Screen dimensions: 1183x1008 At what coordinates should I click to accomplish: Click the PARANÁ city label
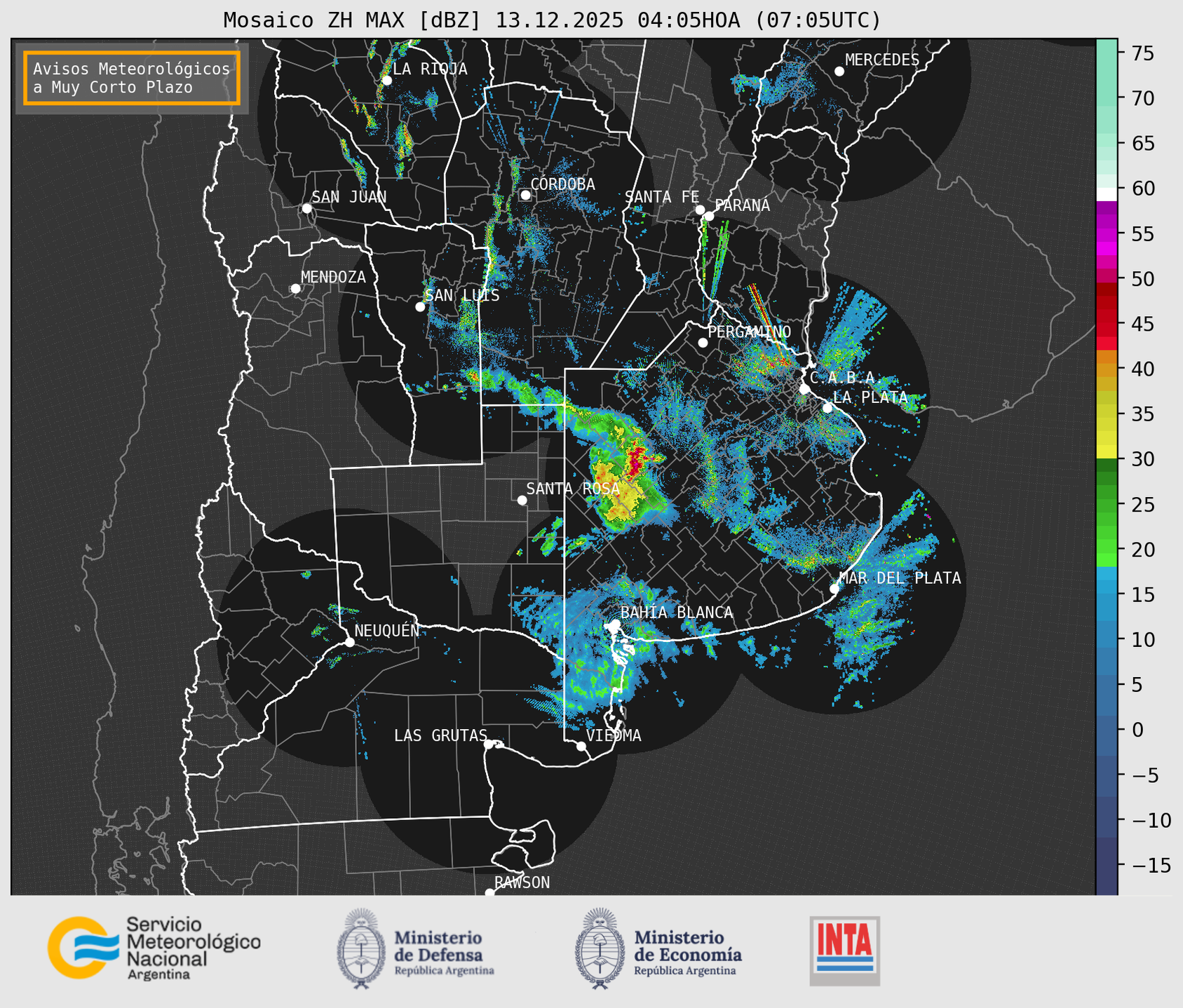[x=742, y=205]
